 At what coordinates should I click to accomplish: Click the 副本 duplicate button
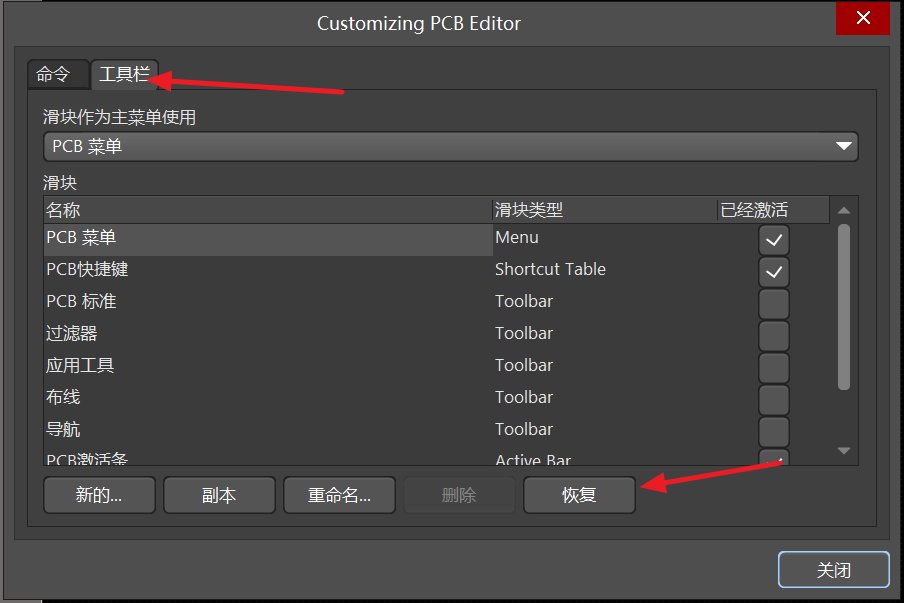tap(219, 495)
